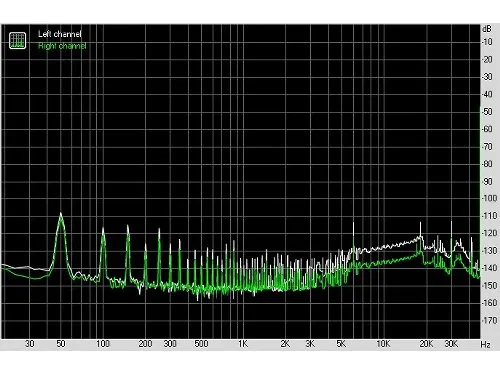The width and height of the screenshot is (500, 375).
Task: Click the 500 Hz frequency axis label
Action: 201,344
